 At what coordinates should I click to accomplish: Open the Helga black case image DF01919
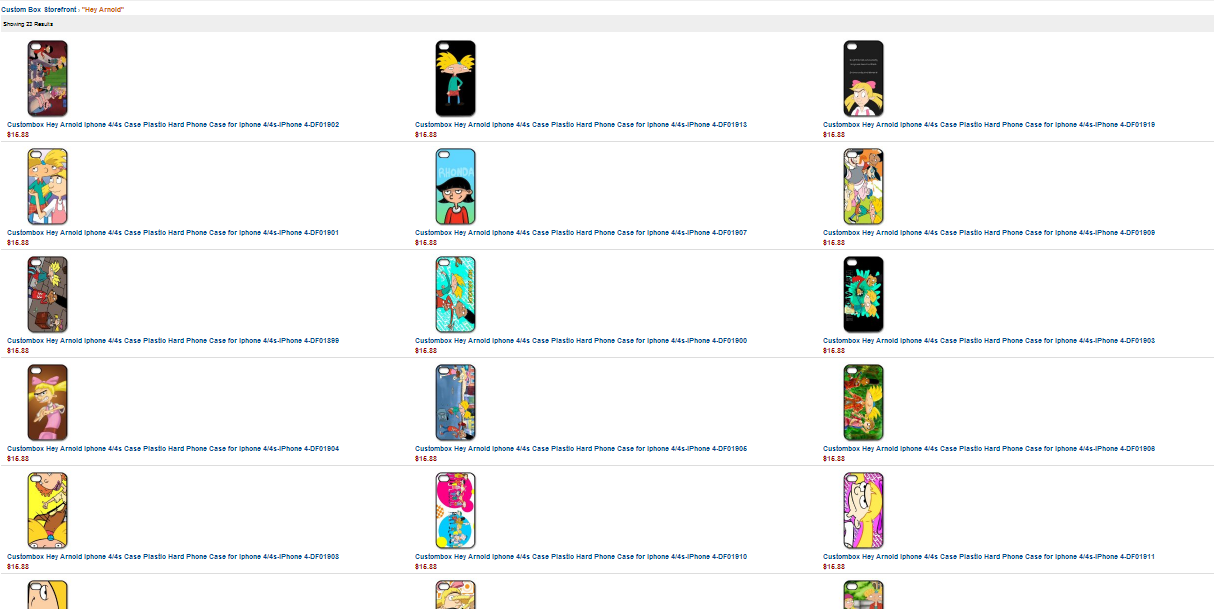(864, 78)
